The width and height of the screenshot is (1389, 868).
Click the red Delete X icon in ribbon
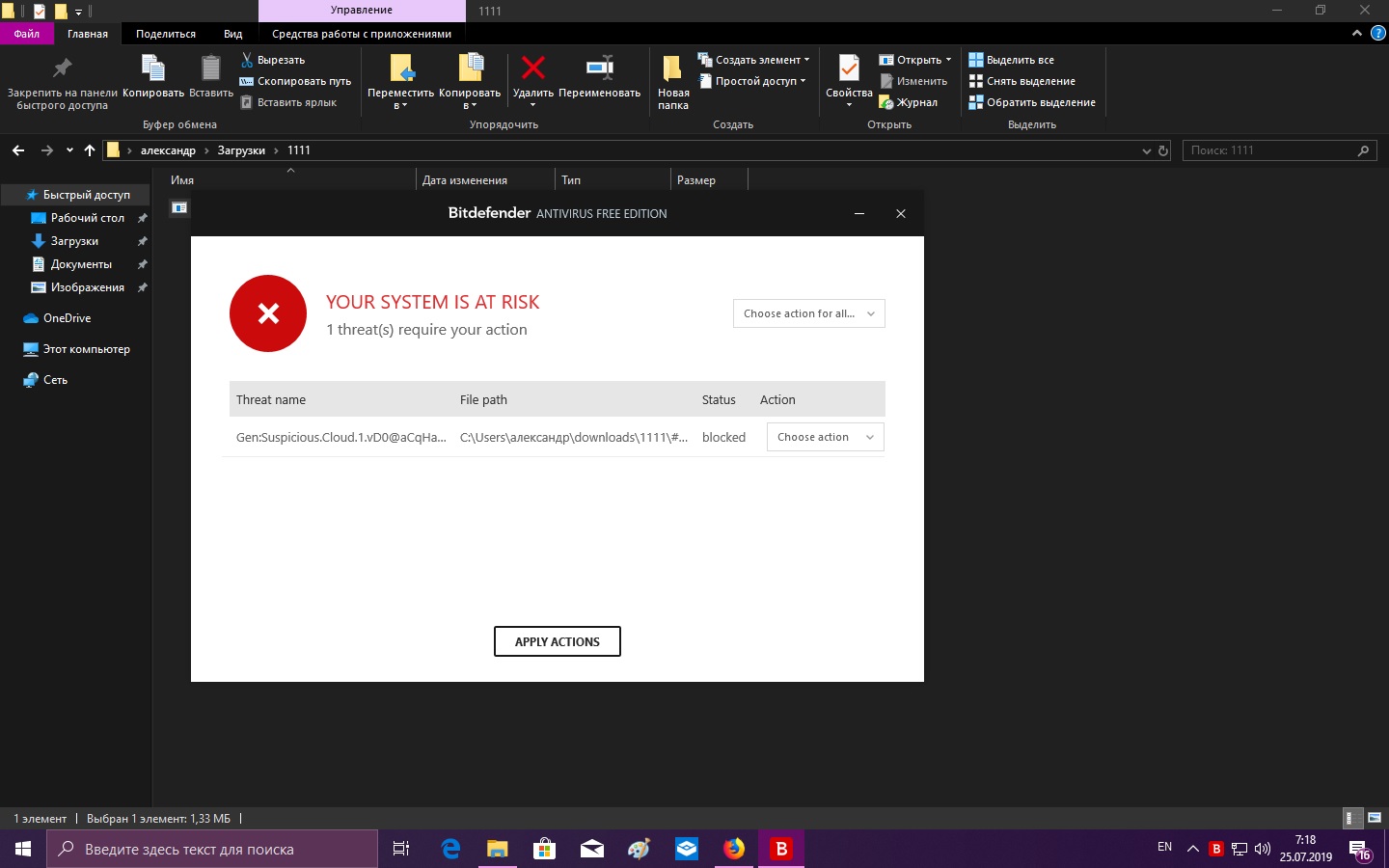[x=532, y=68]
